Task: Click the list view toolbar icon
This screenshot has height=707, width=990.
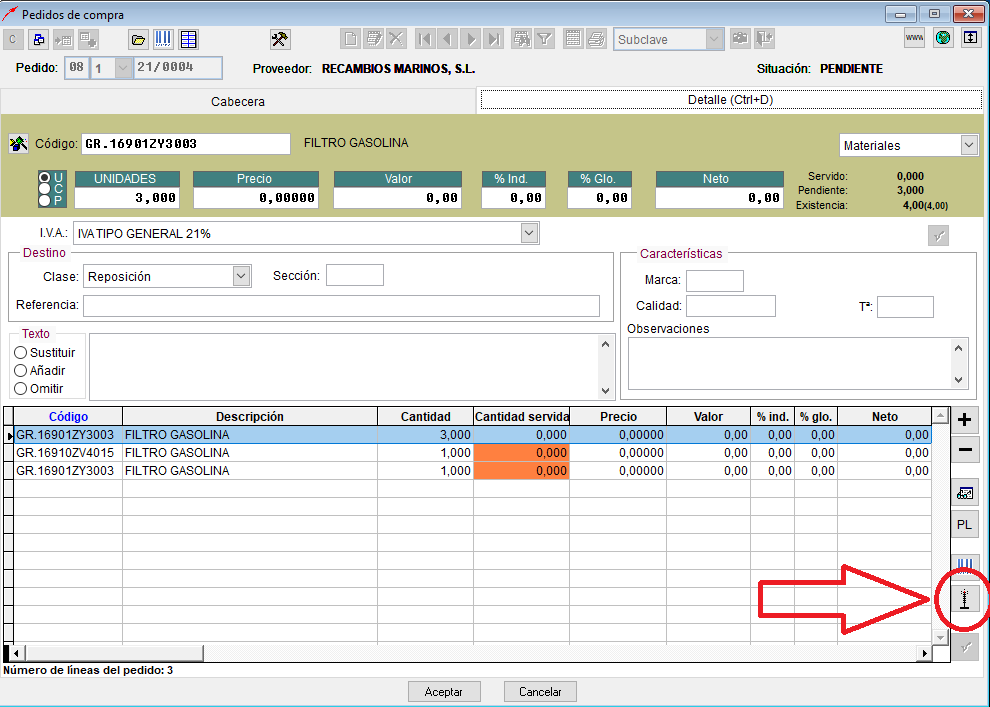Action: [573, 40]
